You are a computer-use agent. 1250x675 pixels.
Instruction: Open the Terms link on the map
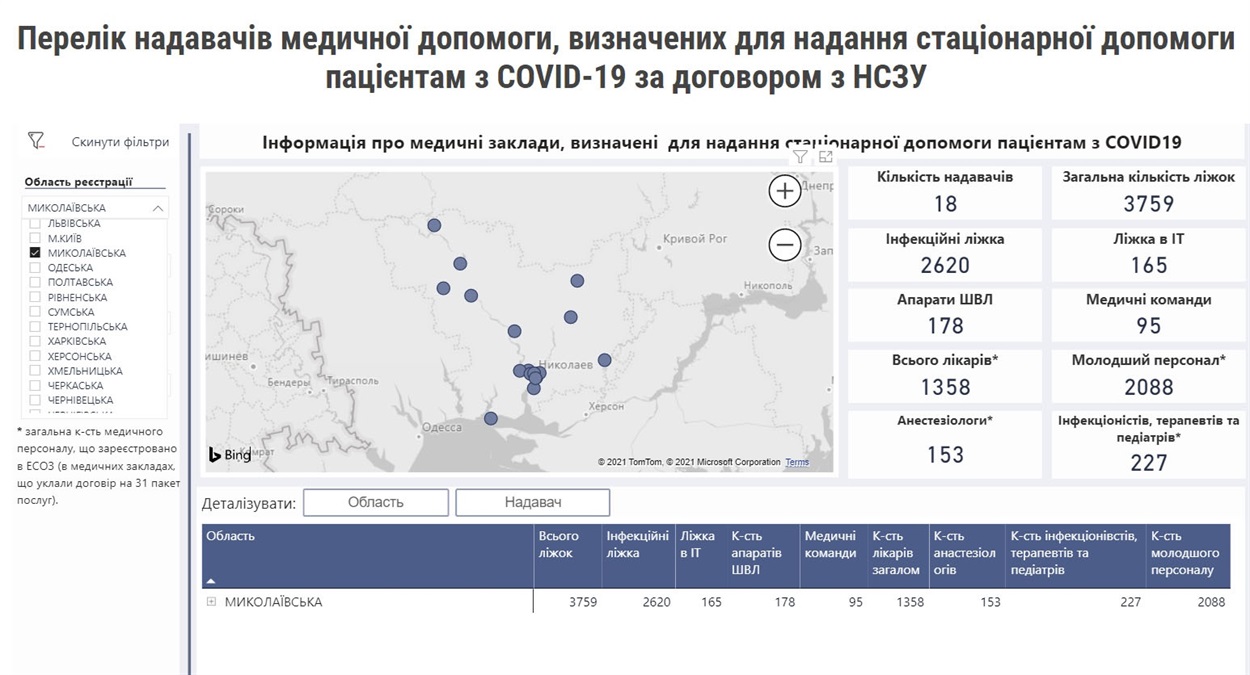point(797,462)
